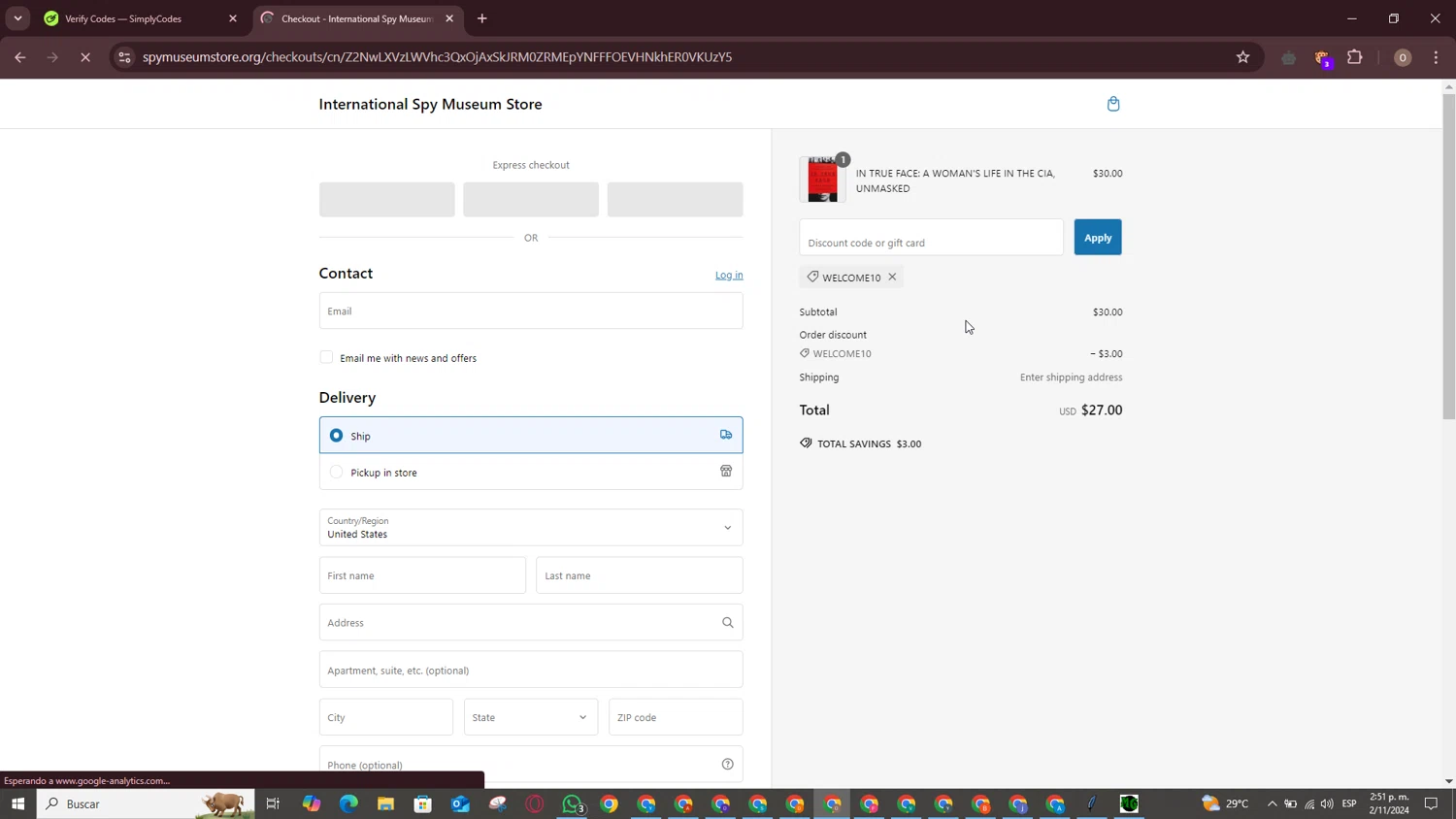Viewport: 1456px width, 819px height.
Task: Focus the ZIP code field
Action: pos(676,717)
